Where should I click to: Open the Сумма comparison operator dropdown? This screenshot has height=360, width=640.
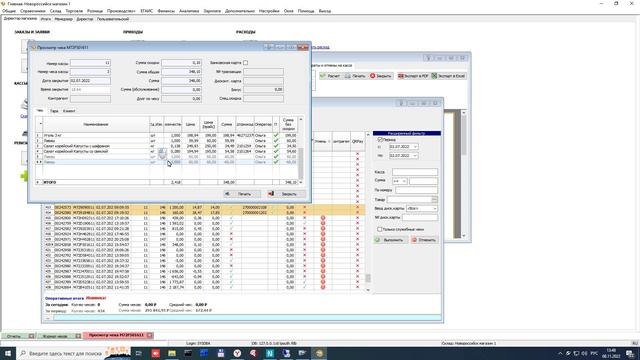(x=404, y=181)
